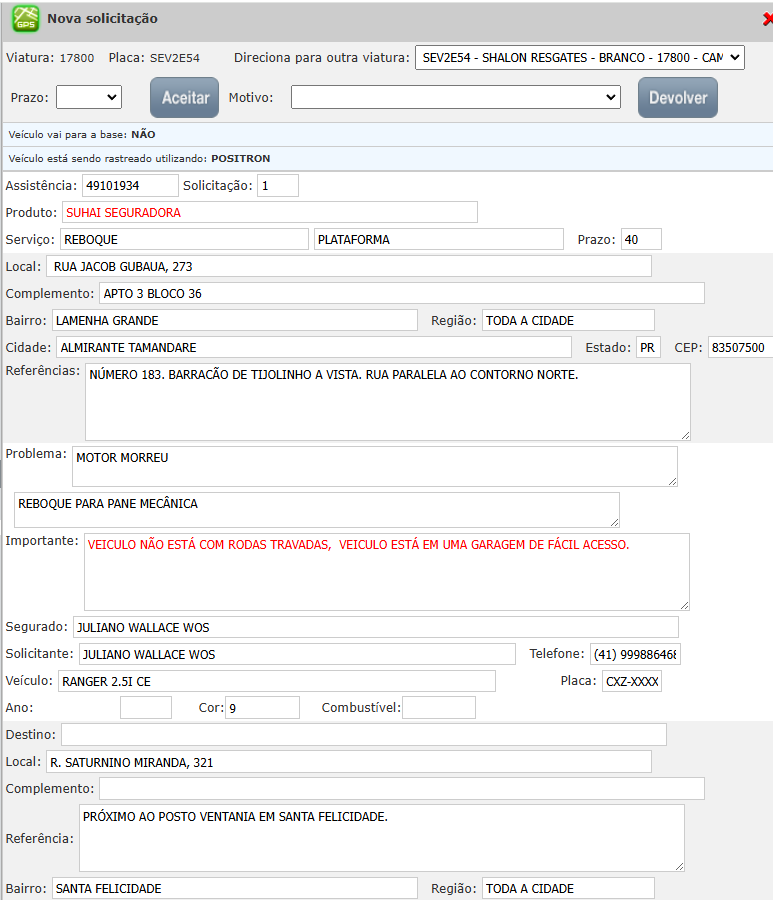Select the Solicitação number field
773x900 pixels.
pyautogui.click(x=277, y=186)
